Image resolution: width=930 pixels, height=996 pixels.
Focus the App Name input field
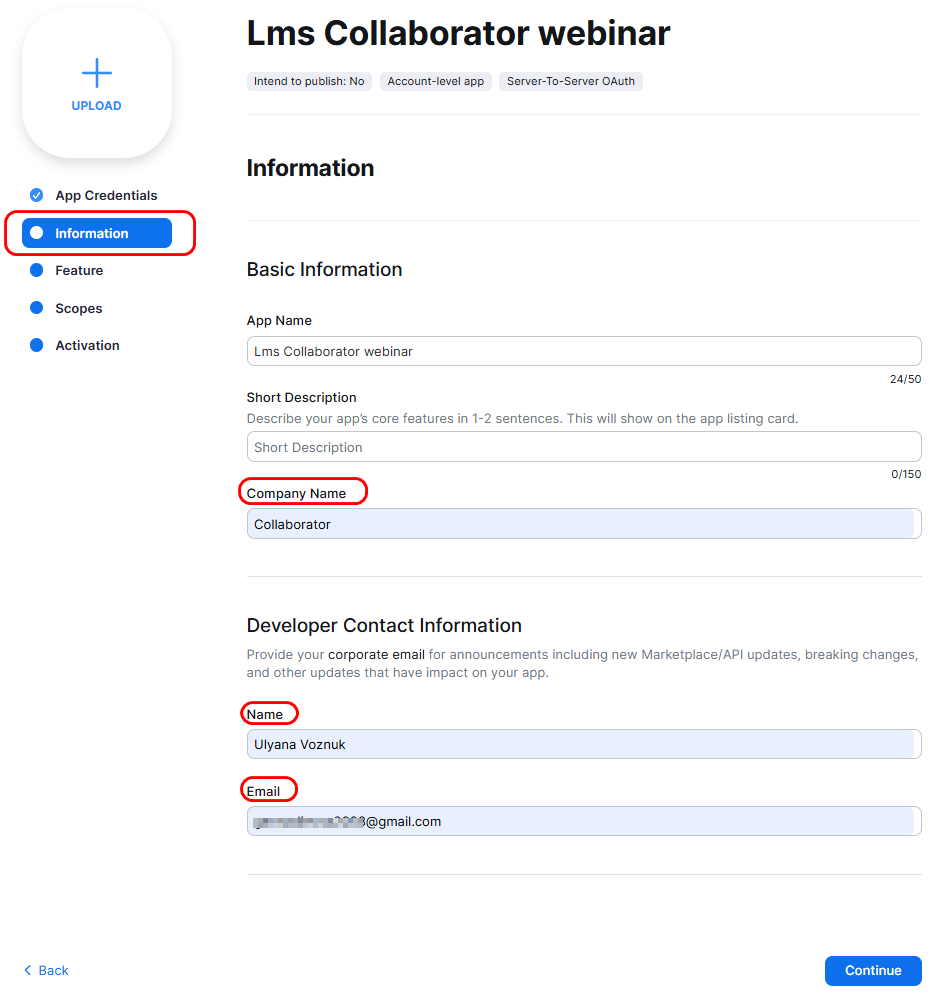583,351
